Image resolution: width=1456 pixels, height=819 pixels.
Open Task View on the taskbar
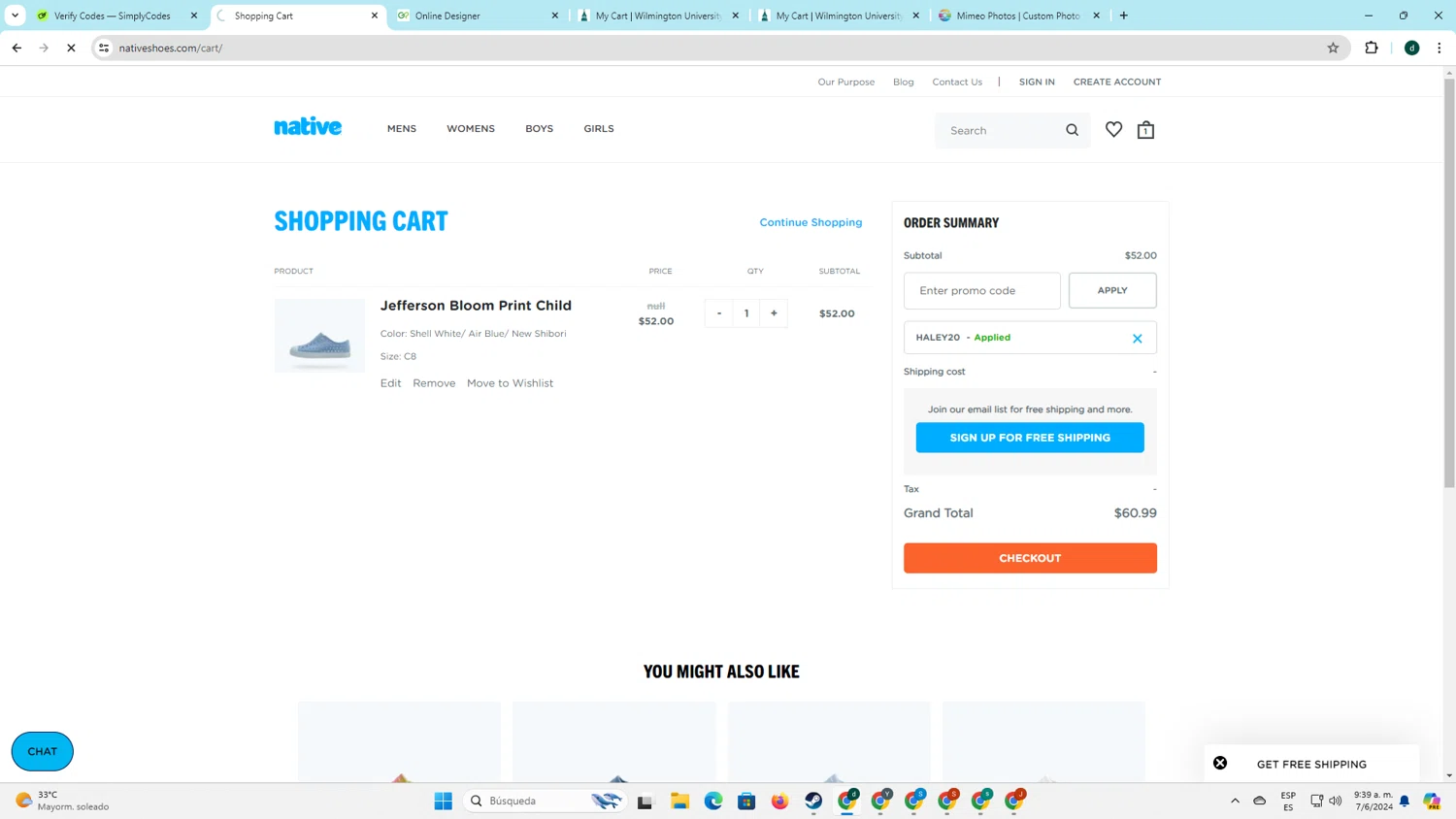pos(645,801)
